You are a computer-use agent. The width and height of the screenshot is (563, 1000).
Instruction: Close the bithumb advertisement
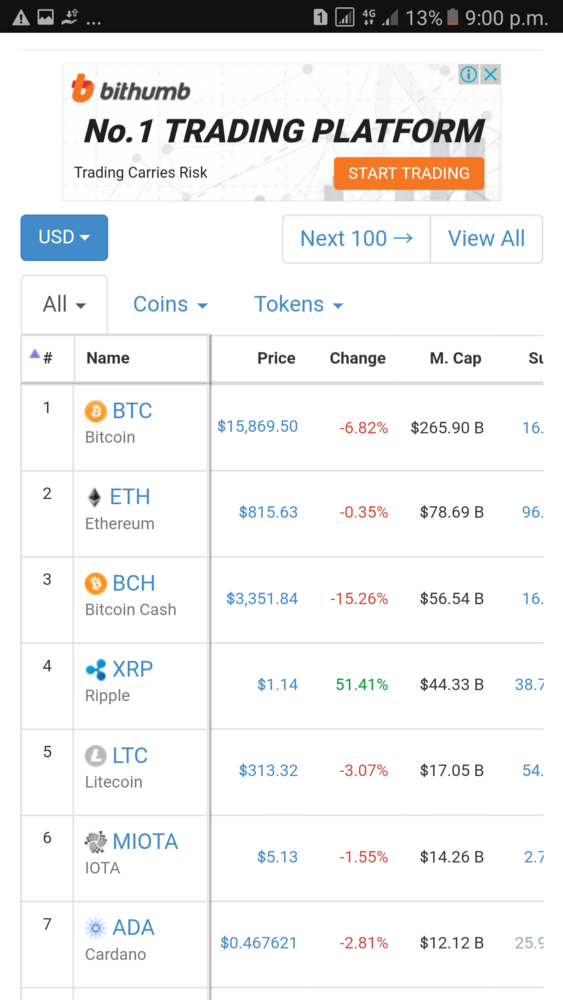490,75
